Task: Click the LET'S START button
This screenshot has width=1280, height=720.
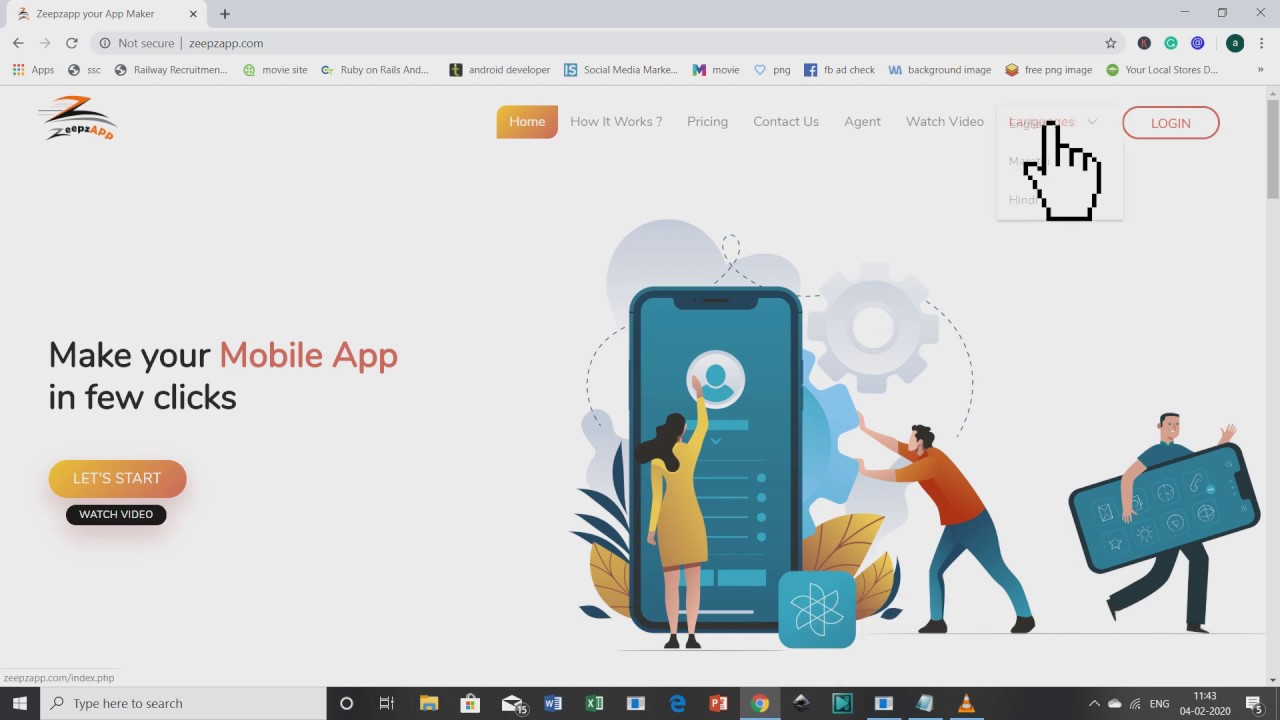Action: pos(117,478)
